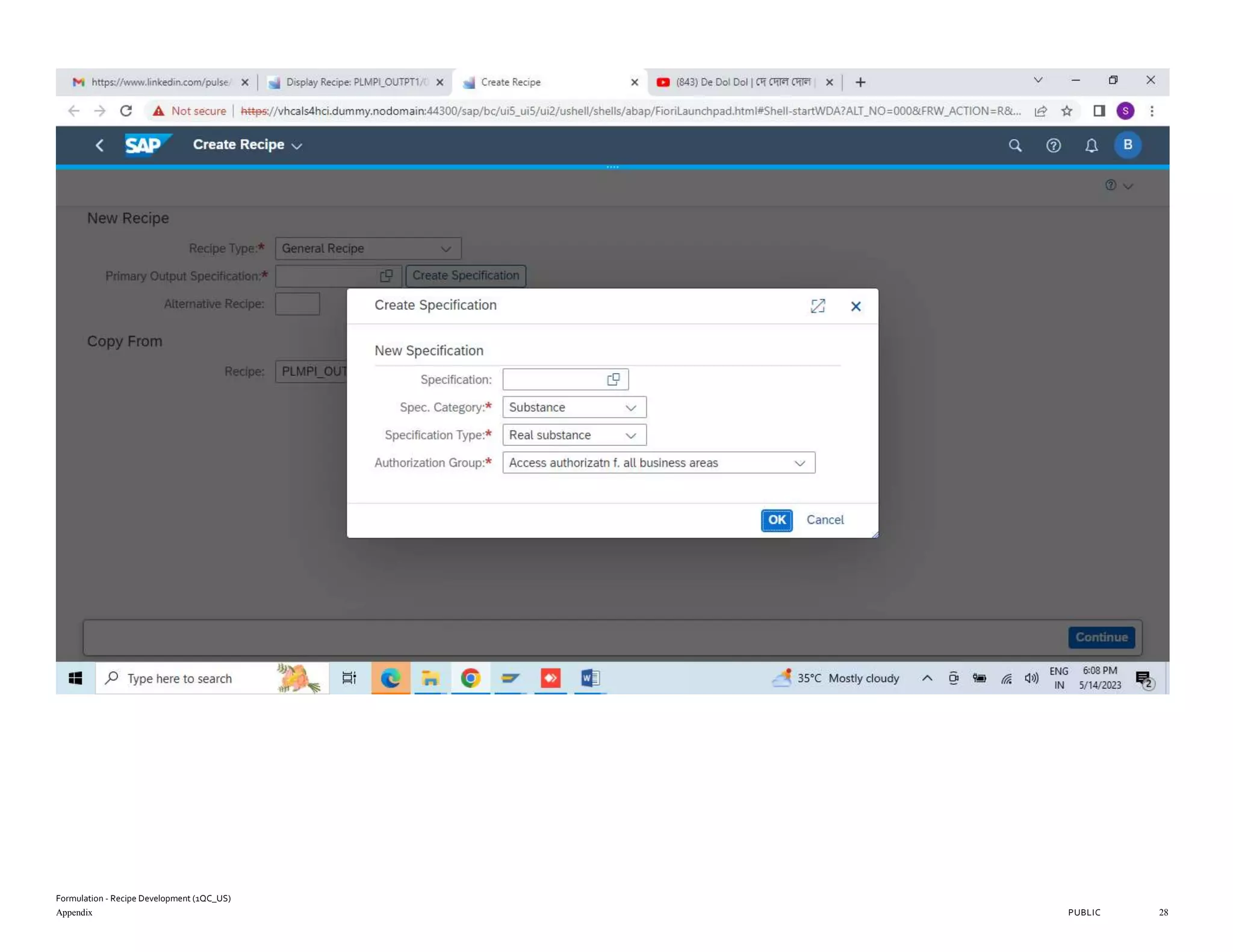Switch to the YouTube De Dol Dol tab
Viewport: 1233px width, 952px height.
742,82
